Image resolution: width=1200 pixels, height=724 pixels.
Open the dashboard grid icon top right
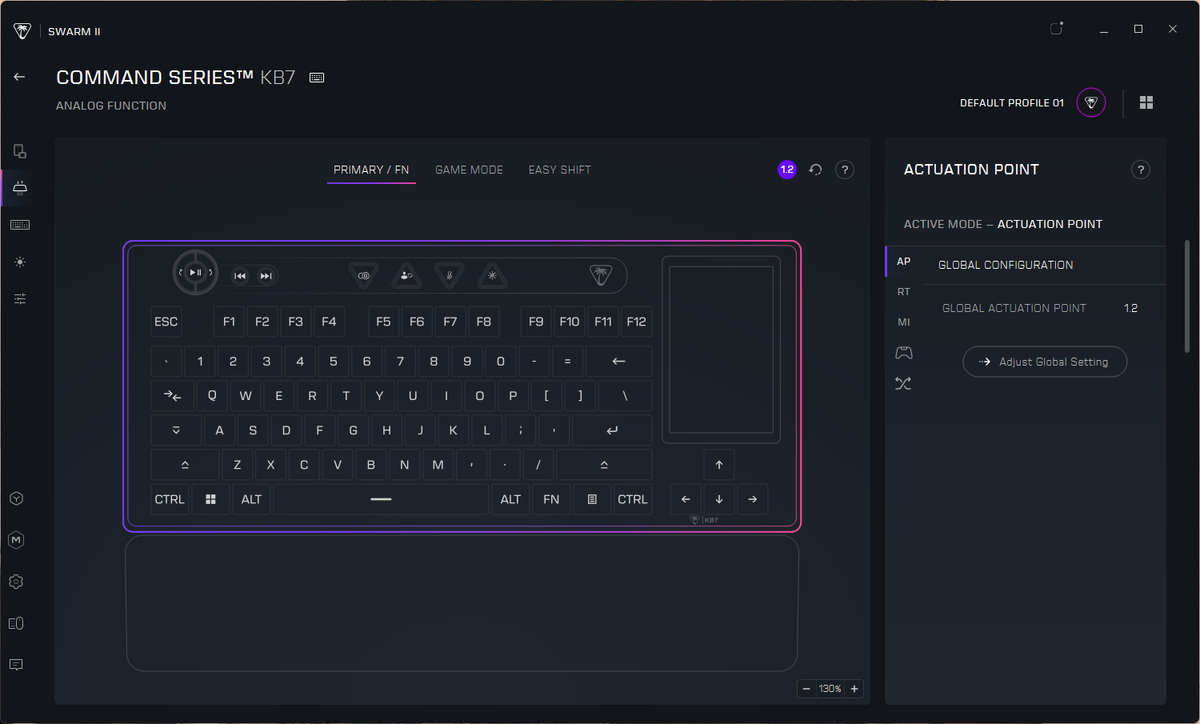1146,103
